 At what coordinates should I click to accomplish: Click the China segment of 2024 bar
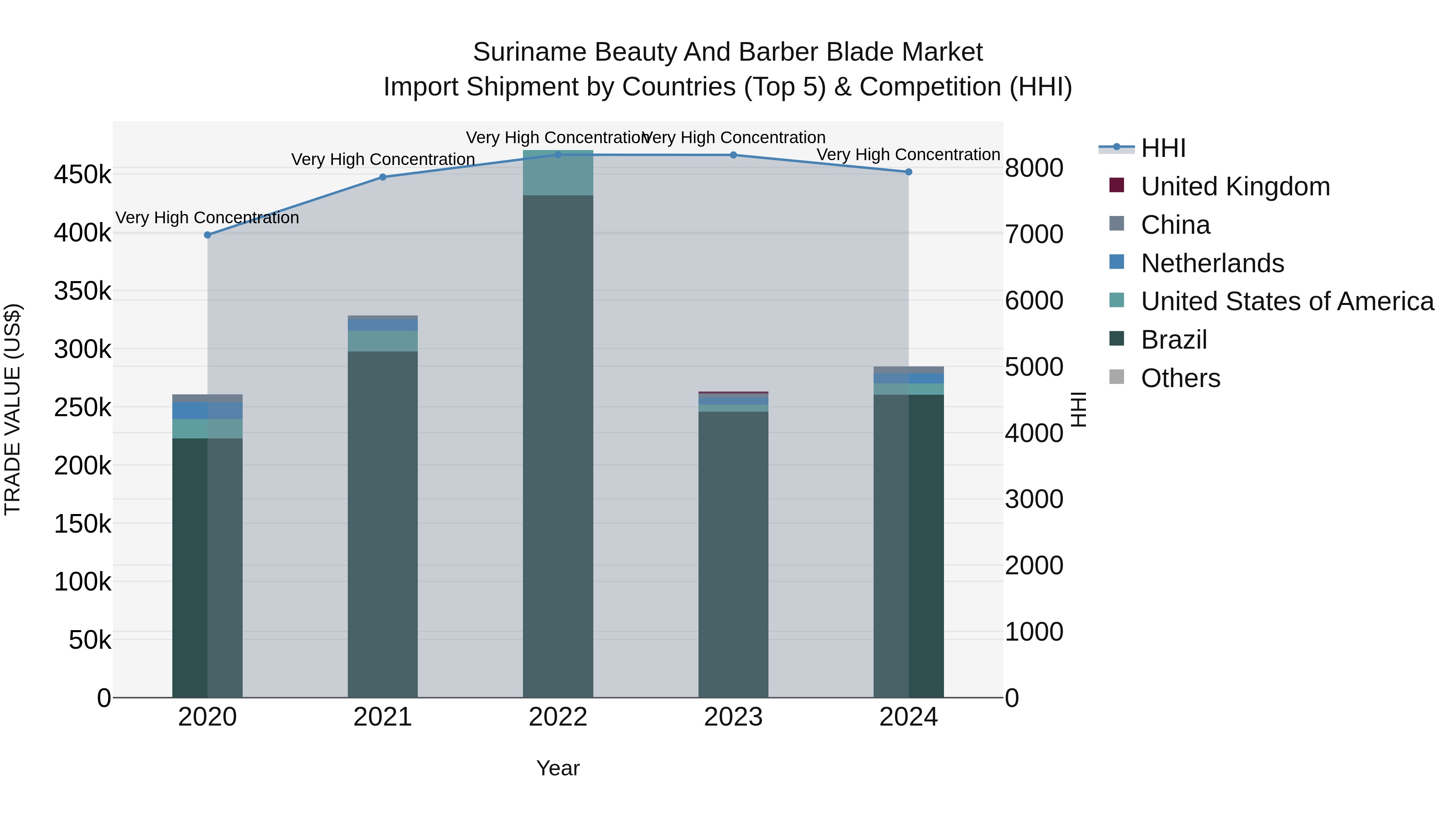point(909,370)
